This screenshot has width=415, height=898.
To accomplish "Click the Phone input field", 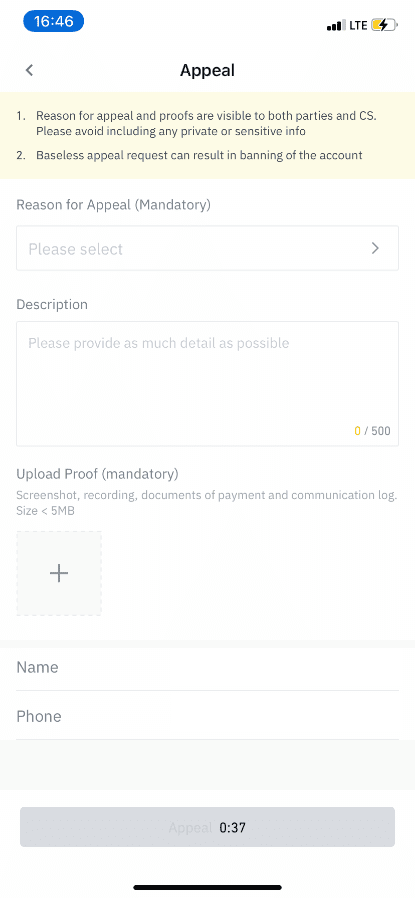I will (207, 716).
